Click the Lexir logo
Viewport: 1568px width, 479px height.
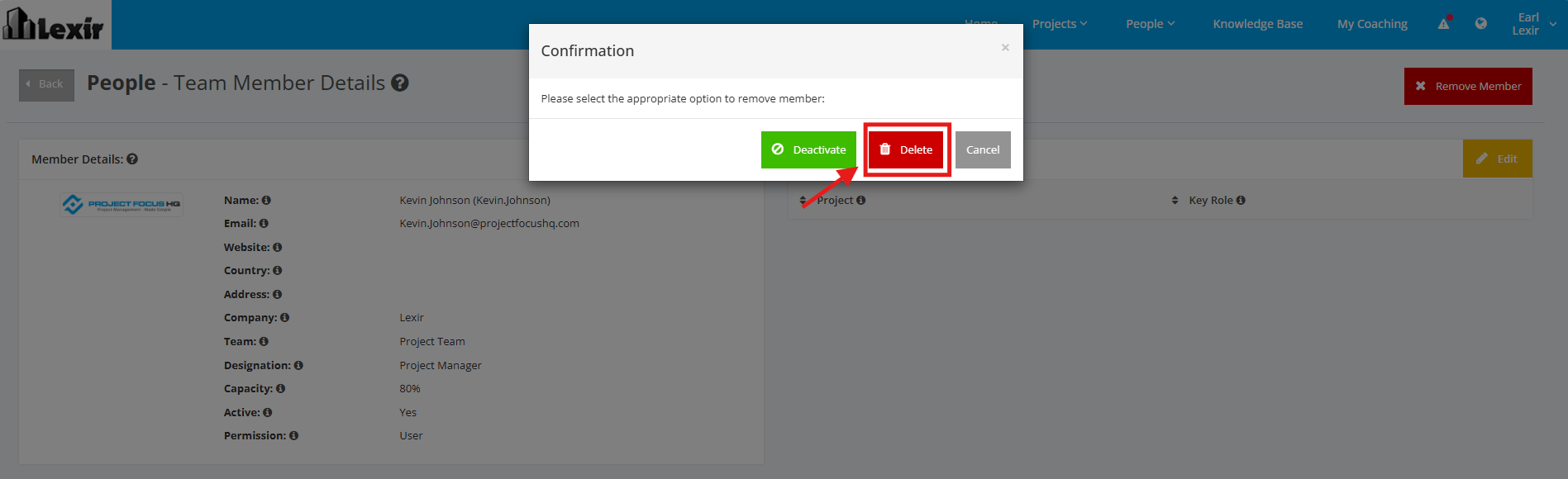coord(55,25)
